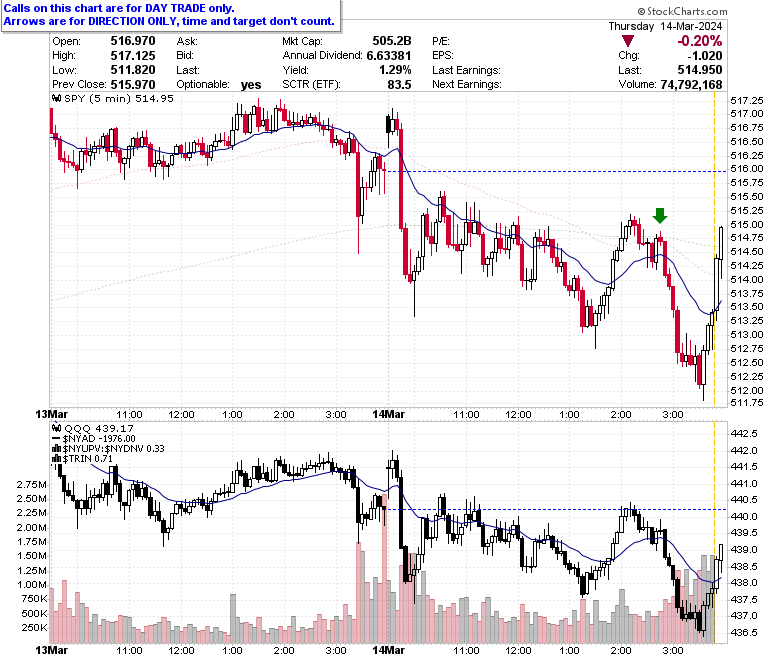Click the 517.25 price axis label

tap(747, 100)
